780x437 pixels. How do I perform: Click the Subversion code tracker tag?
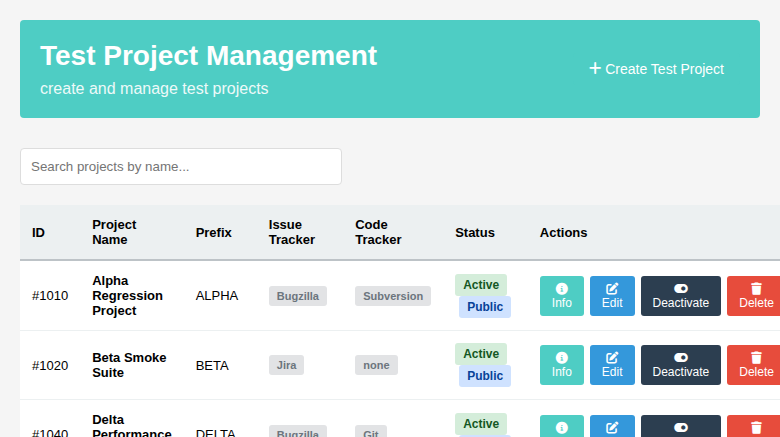[x=393, y=296]
